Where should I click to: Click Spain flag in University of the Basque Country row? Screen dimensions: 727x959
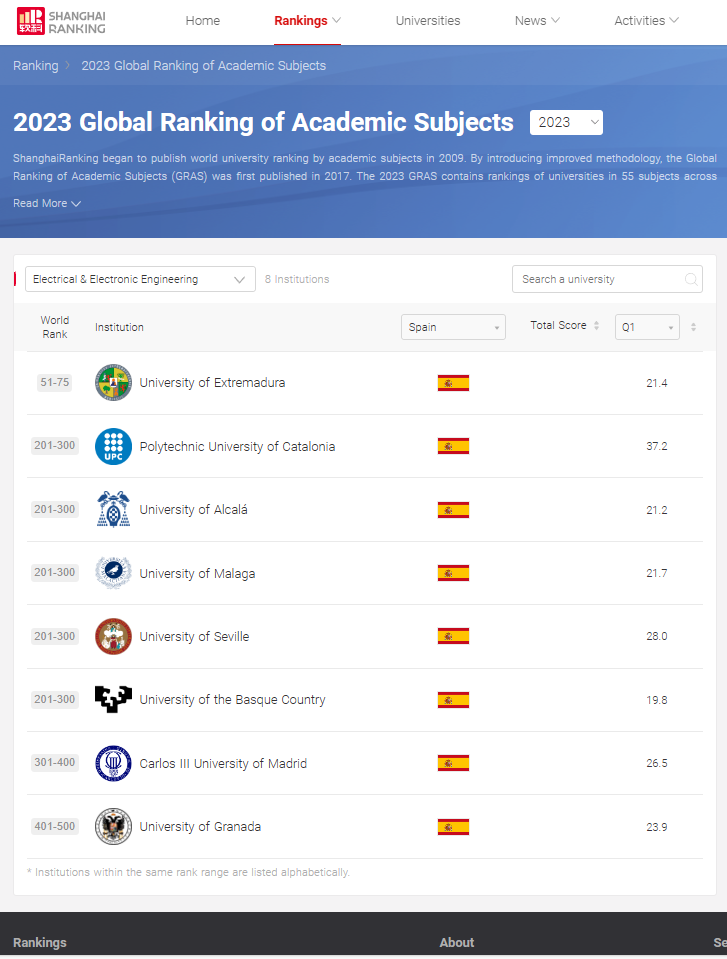click(453, 700)
